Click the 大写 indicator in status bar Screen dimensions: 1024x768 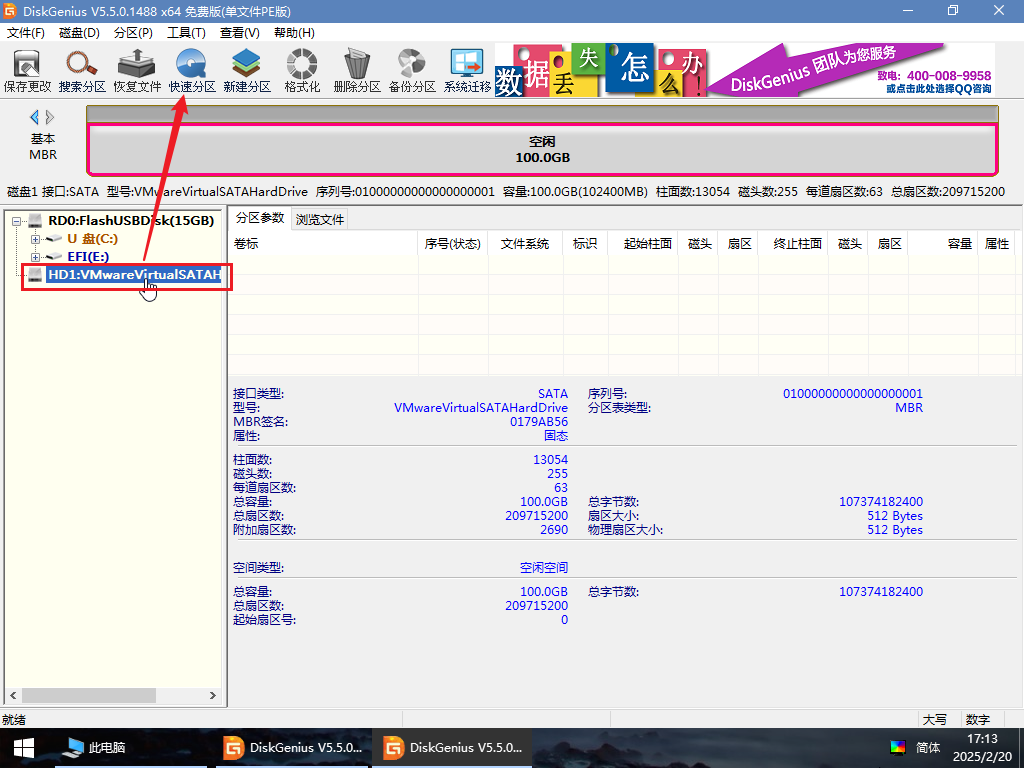tap(935, 720)
